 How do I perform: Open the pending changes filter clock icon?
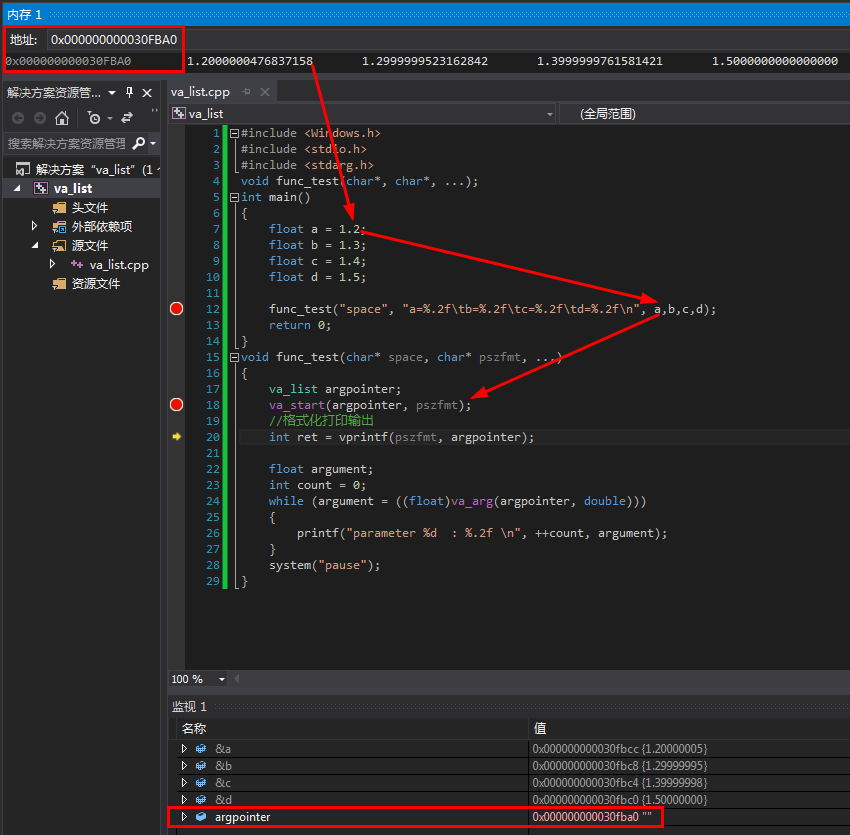[x=94, y=118]
